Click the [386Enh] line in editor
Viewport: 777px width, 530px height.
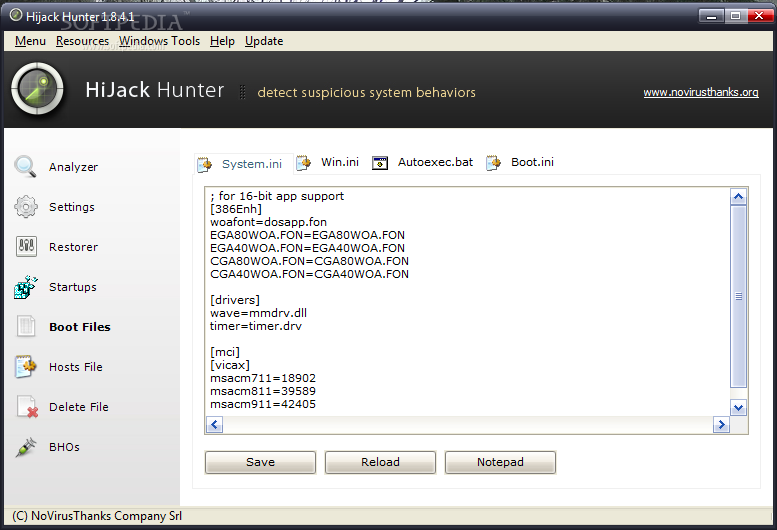tap(236, 209)
